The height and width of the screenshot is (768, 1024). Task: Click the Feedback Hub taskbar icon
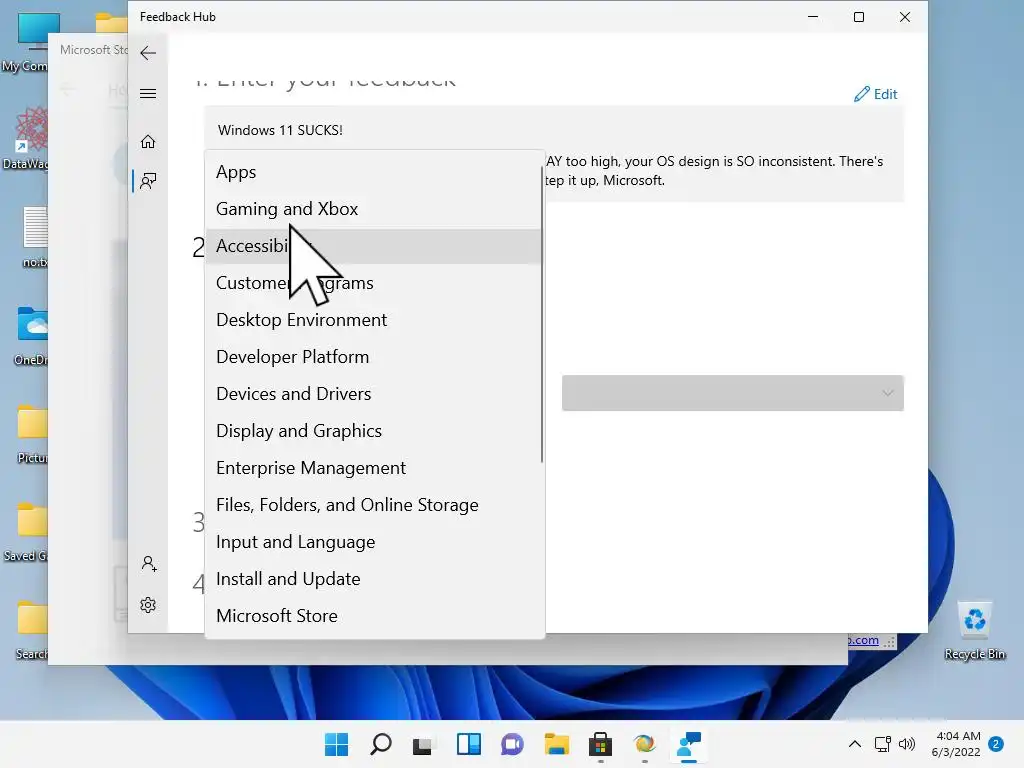click(689, 744)
